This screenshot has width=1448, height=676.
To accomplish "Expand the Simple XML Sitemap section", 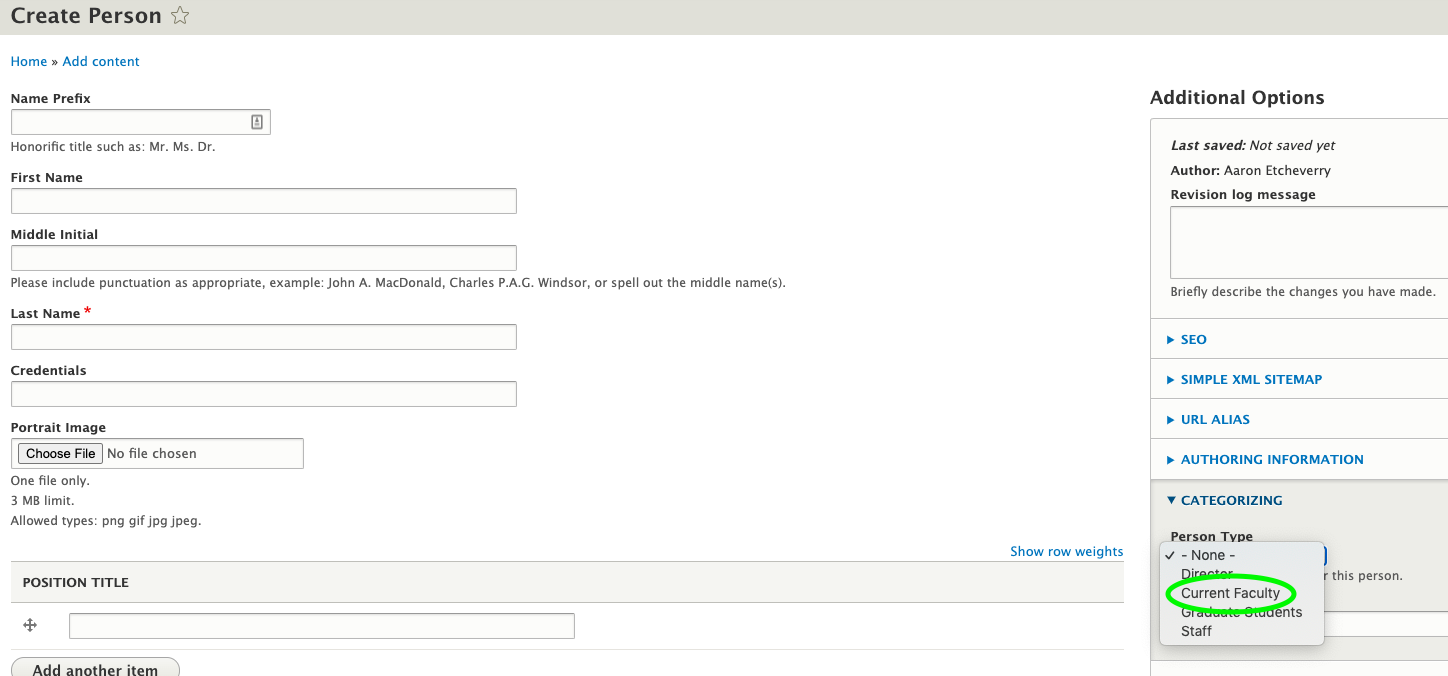I will 1251,379.
